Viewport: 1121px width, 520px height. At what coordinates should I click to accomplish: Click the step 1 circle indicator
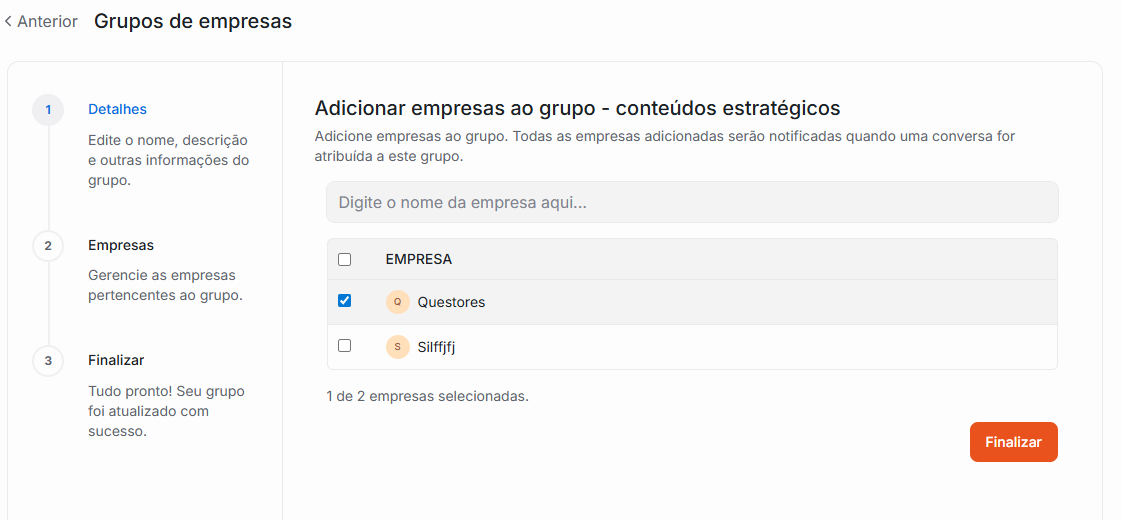click(48, 109)
